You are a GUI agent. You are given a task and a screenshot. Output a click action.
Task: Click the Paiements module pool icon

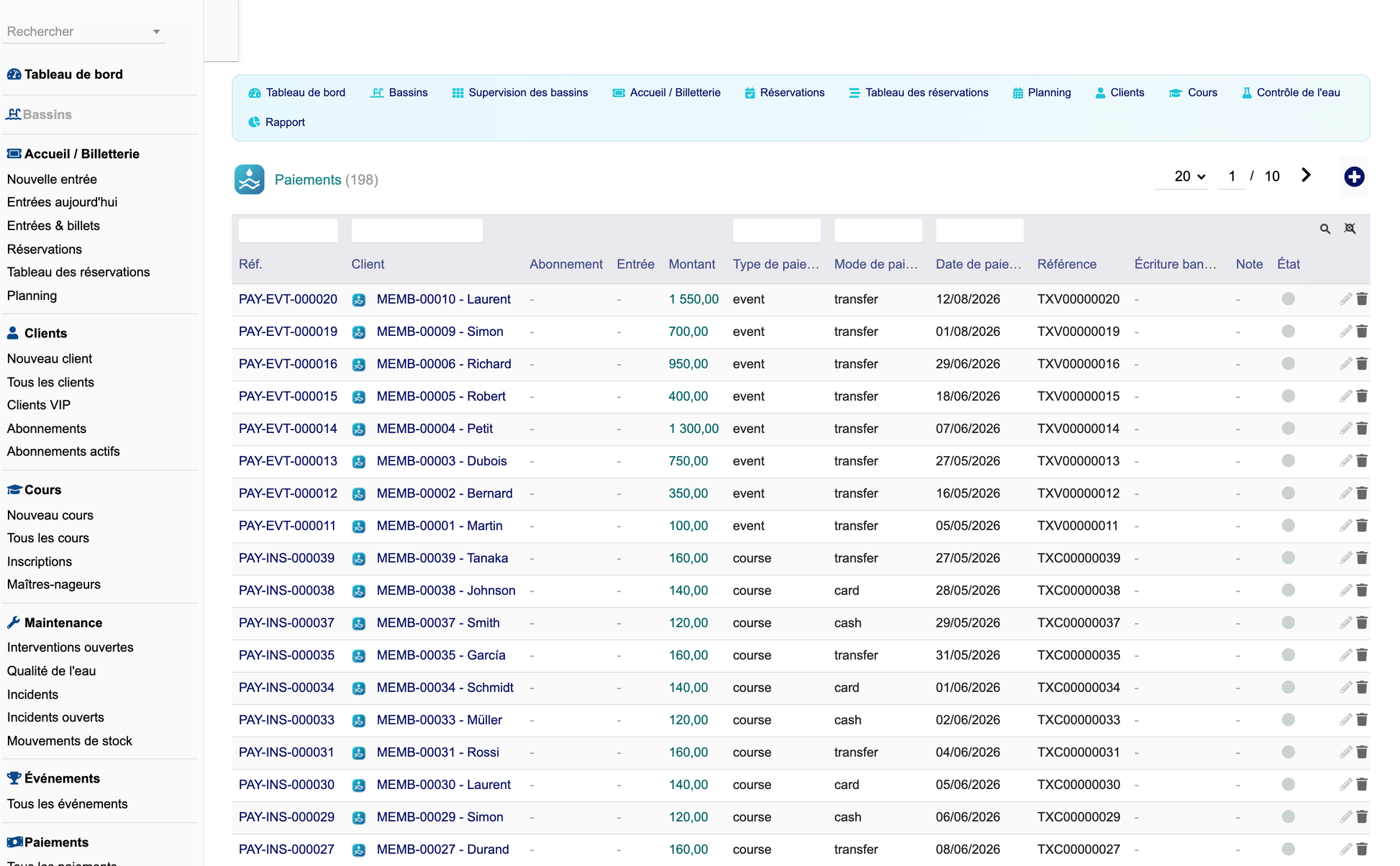click(249, 180)
